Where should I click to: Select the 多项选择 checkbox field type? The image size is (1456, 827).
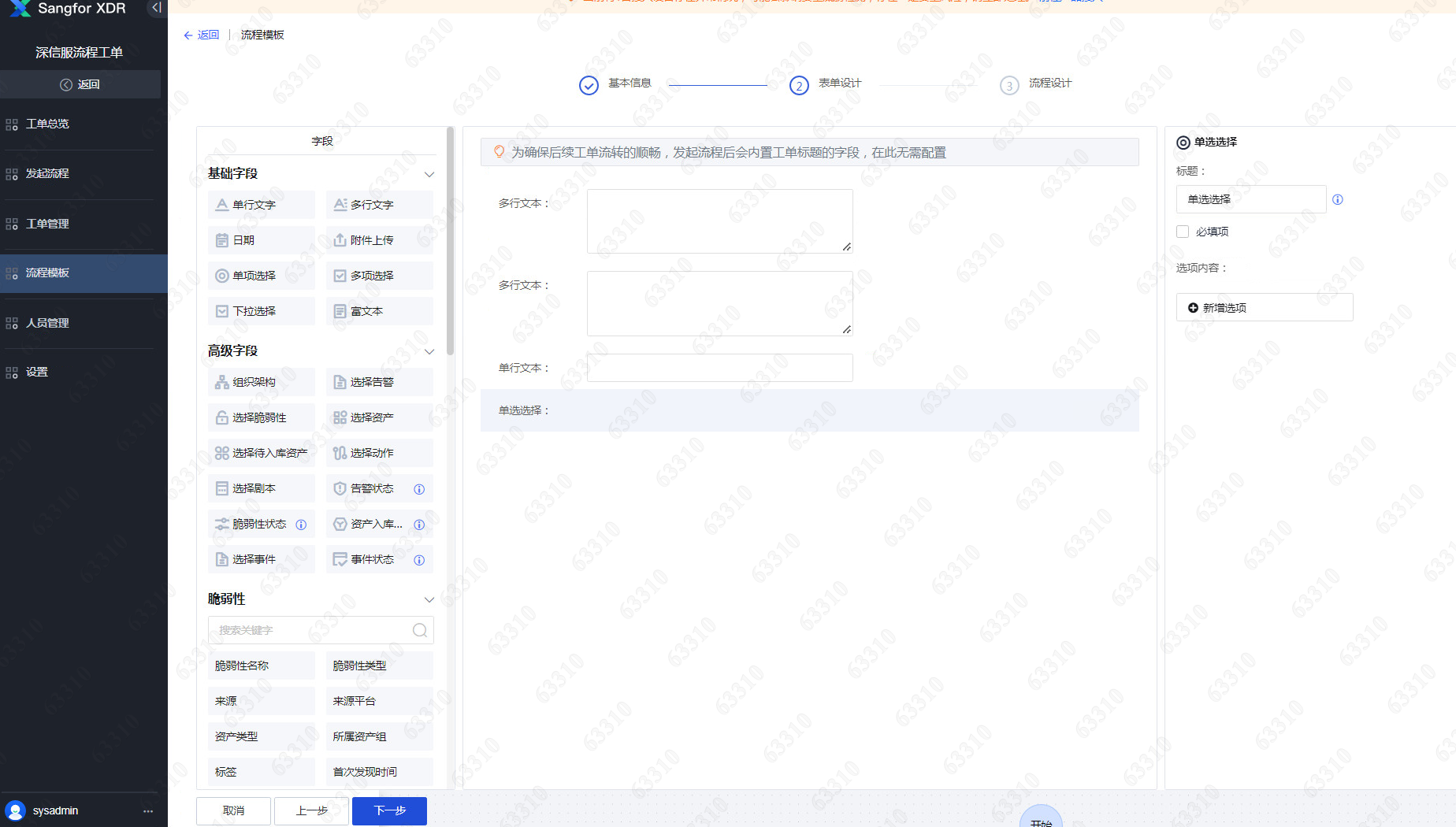pyautogui.click(x=379, y=276)
